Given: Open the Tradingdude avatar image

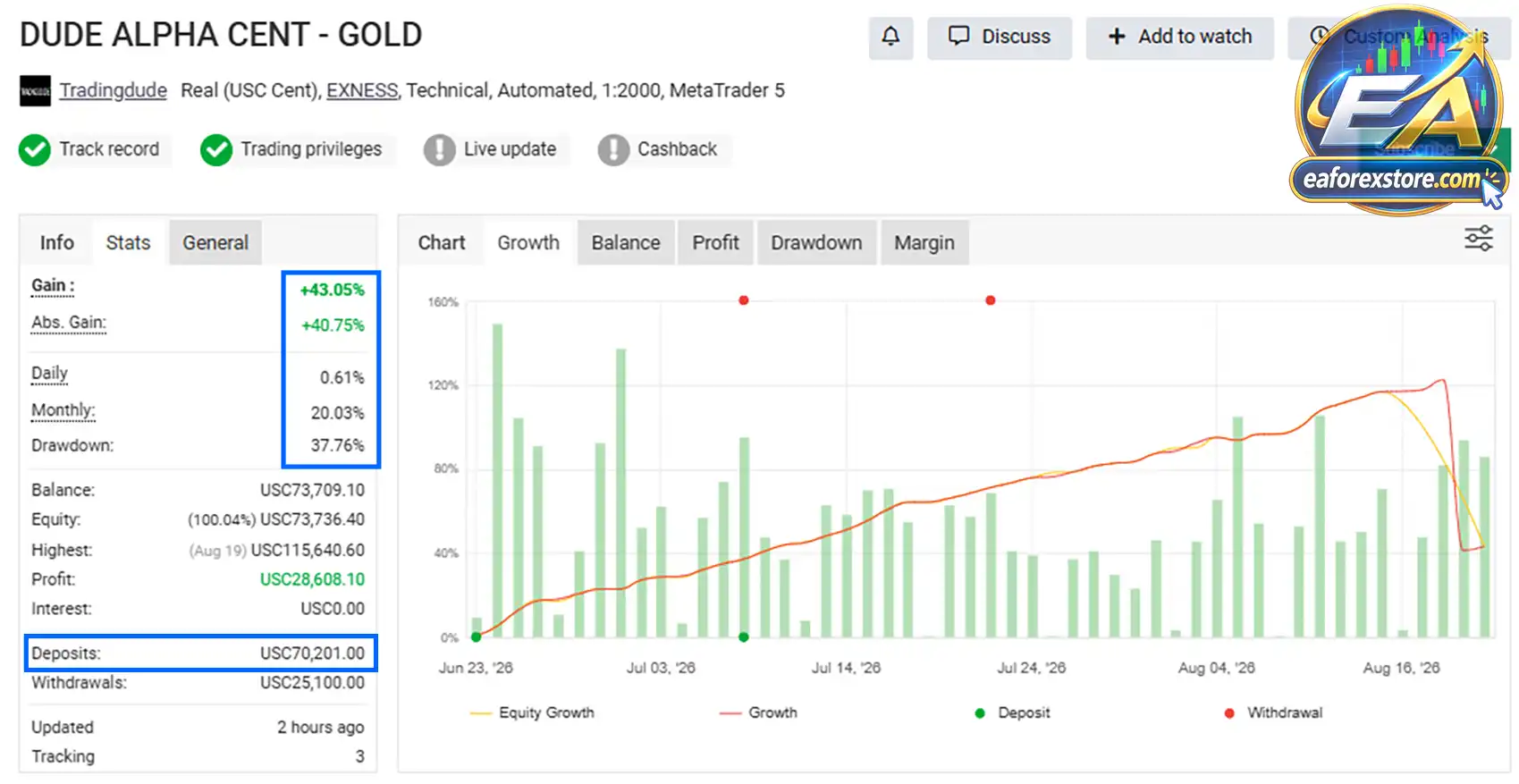Looking at the screenshot, I should [x=35, y=91].
